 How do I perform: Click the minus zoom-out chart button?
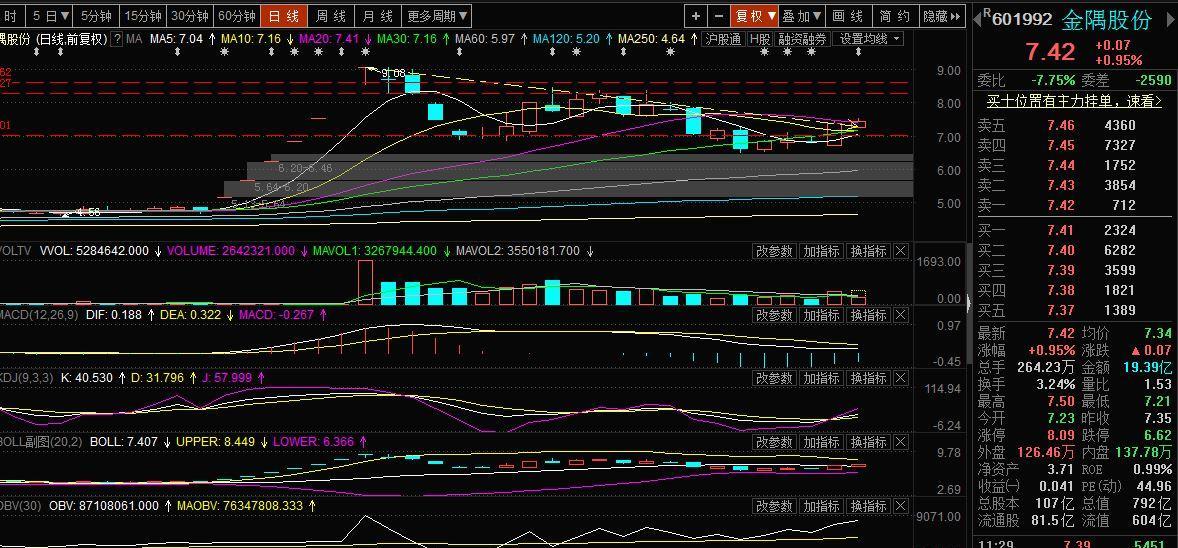click(719, 16)
